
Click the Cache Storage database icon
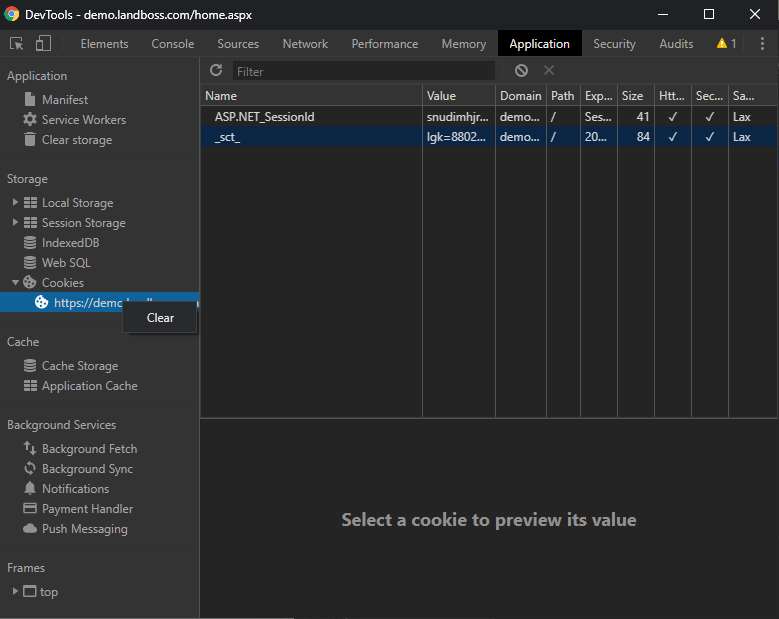pos(30,366)
